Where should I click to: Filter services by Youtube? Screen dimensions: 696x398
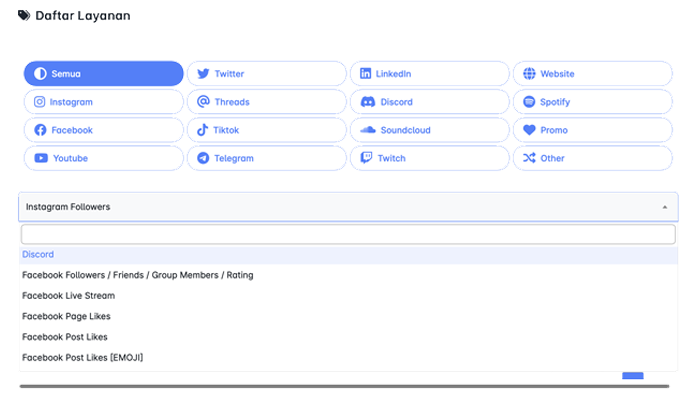(103, 158)
